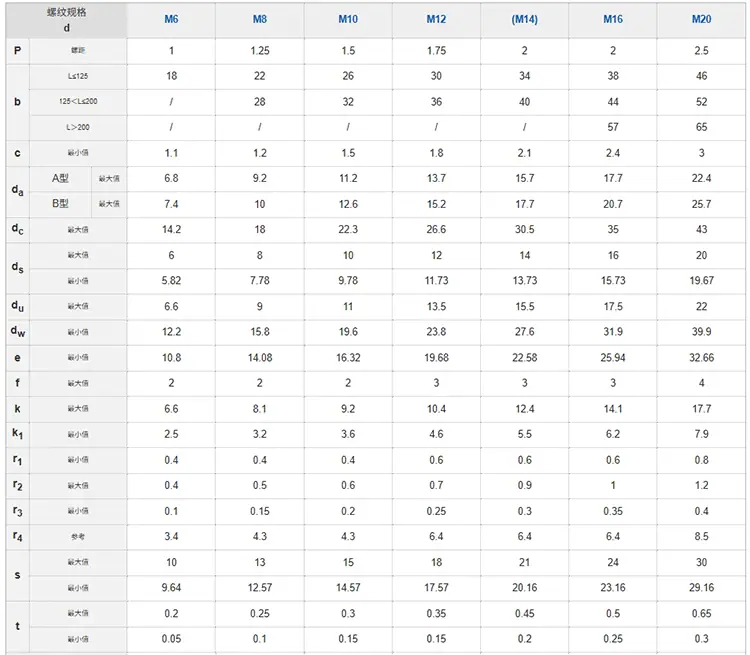Select the M6 pitch value 1
This screenshot has height=655, width=750.
[x=171, y=51]
